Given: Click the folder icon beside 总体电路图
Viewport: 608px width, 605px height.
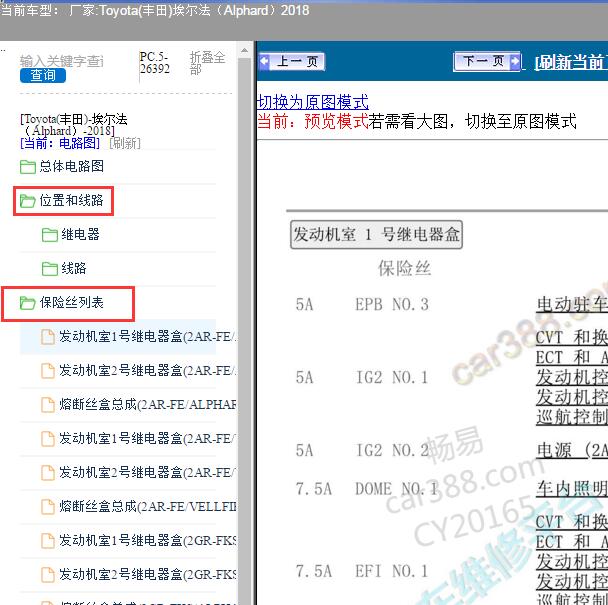Looking at the screenshot, I should tap(28, 167).
